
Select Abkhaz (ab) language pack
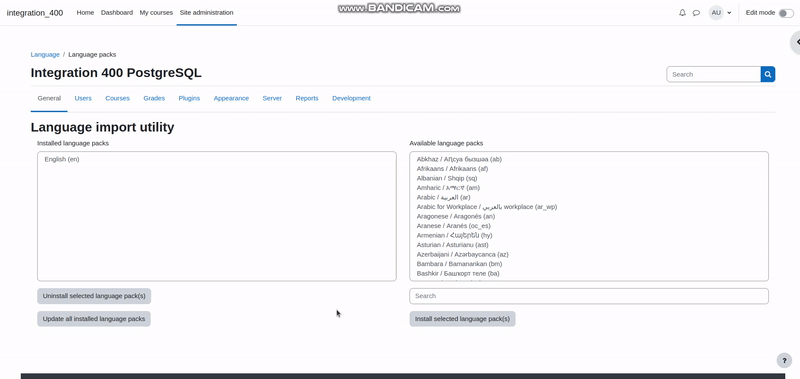pos(589,159)
